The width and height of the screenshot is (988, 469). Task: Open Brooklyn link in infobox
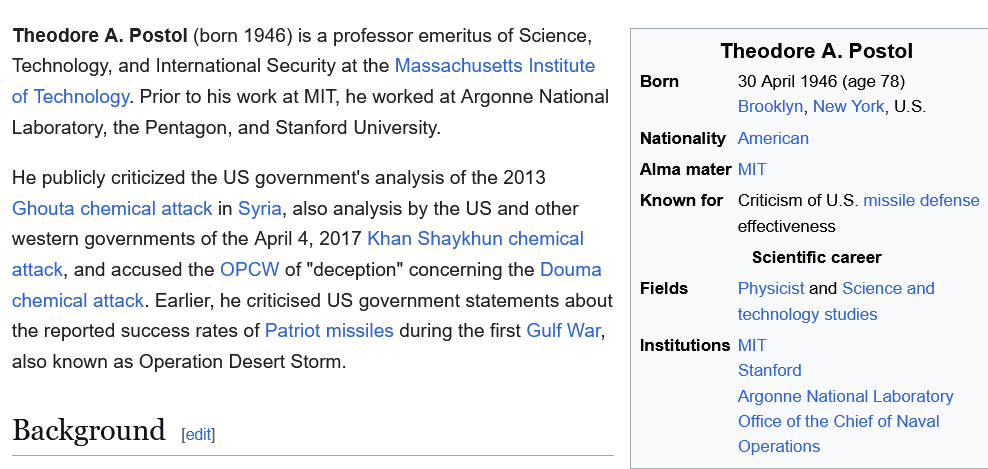click(770, 106)
